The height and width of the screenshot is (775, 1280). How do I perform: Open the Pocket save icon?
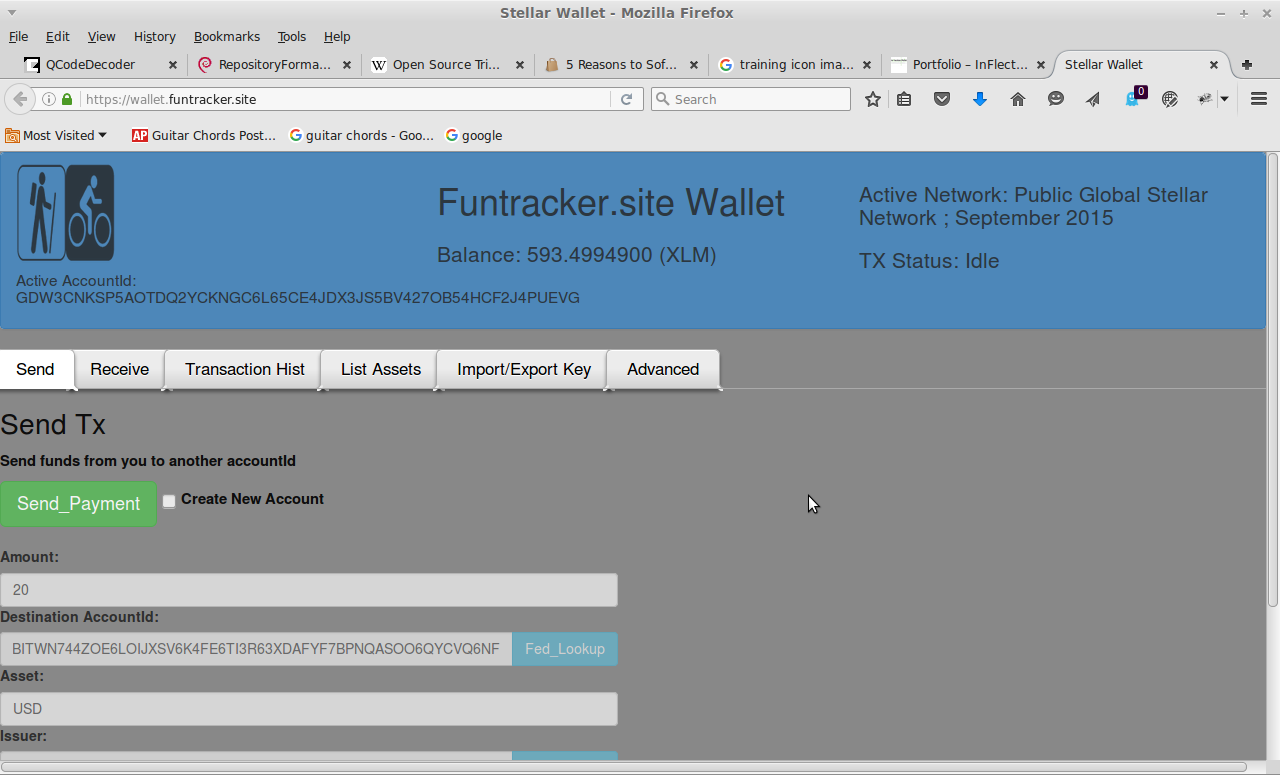(941, 99)
